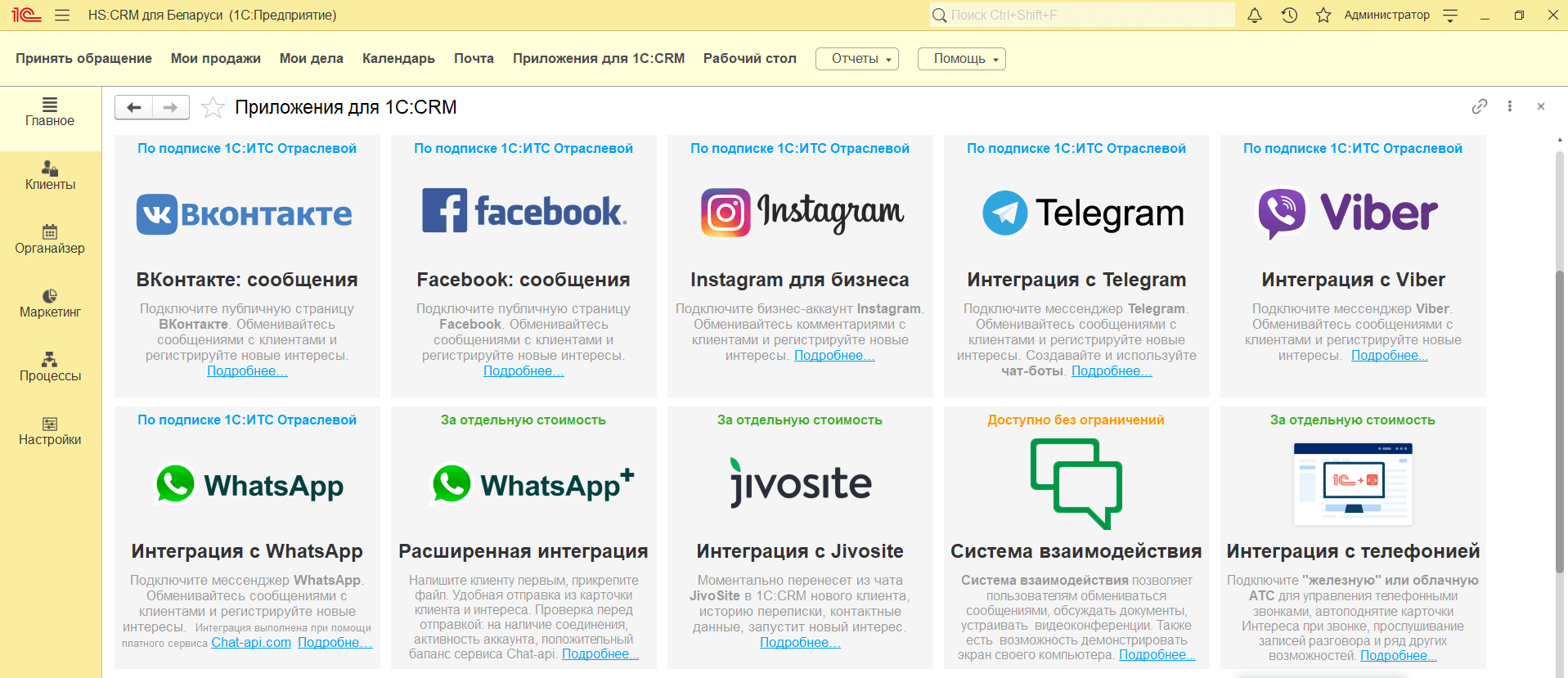Viewport: 1568px width, 678px height.
Task: Click the Система взаимодействия chat icon
Action: [1076, 483]
